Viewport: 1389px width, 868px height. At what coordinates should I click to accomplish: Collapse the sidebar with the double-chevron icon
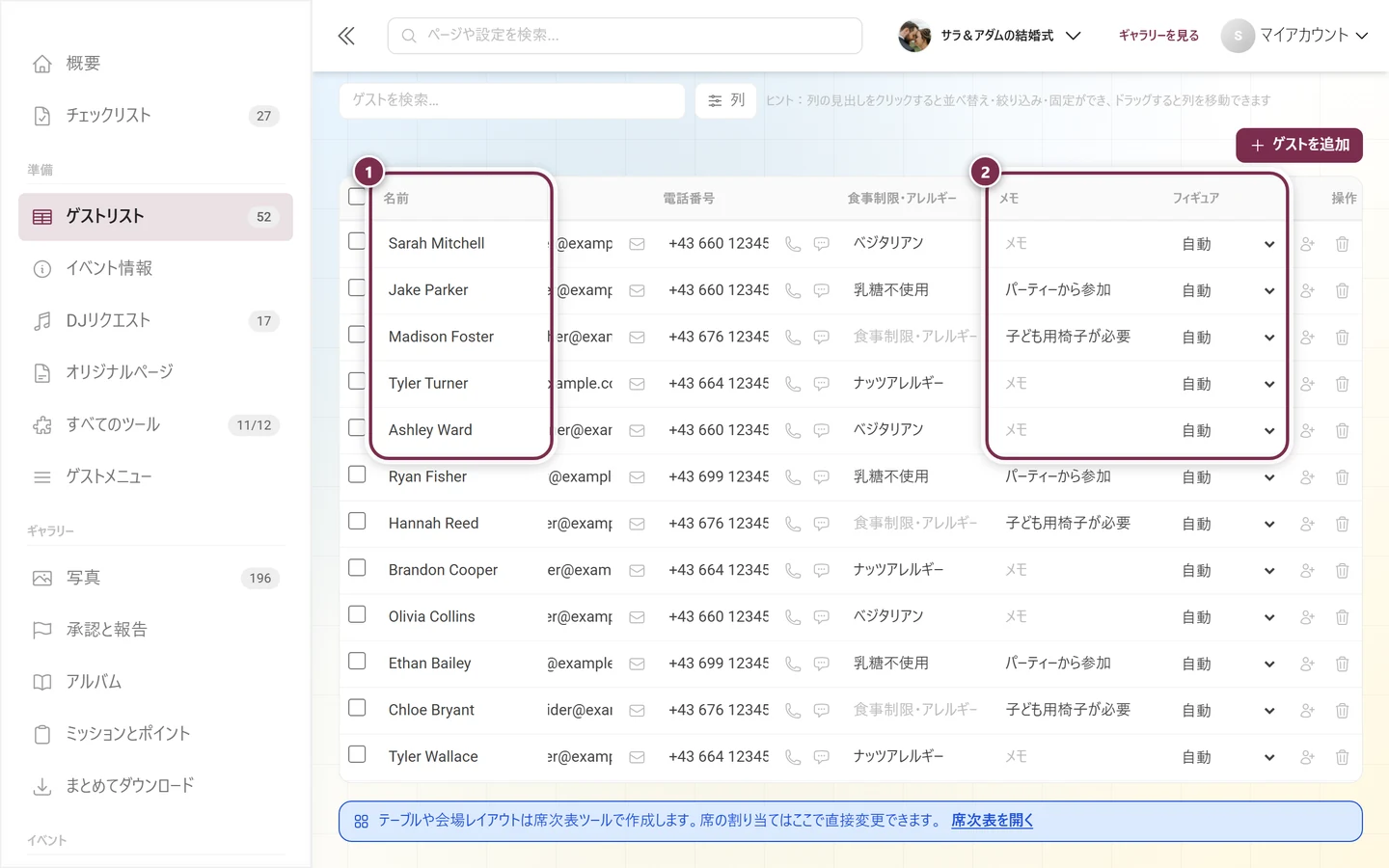pos(346,37)
